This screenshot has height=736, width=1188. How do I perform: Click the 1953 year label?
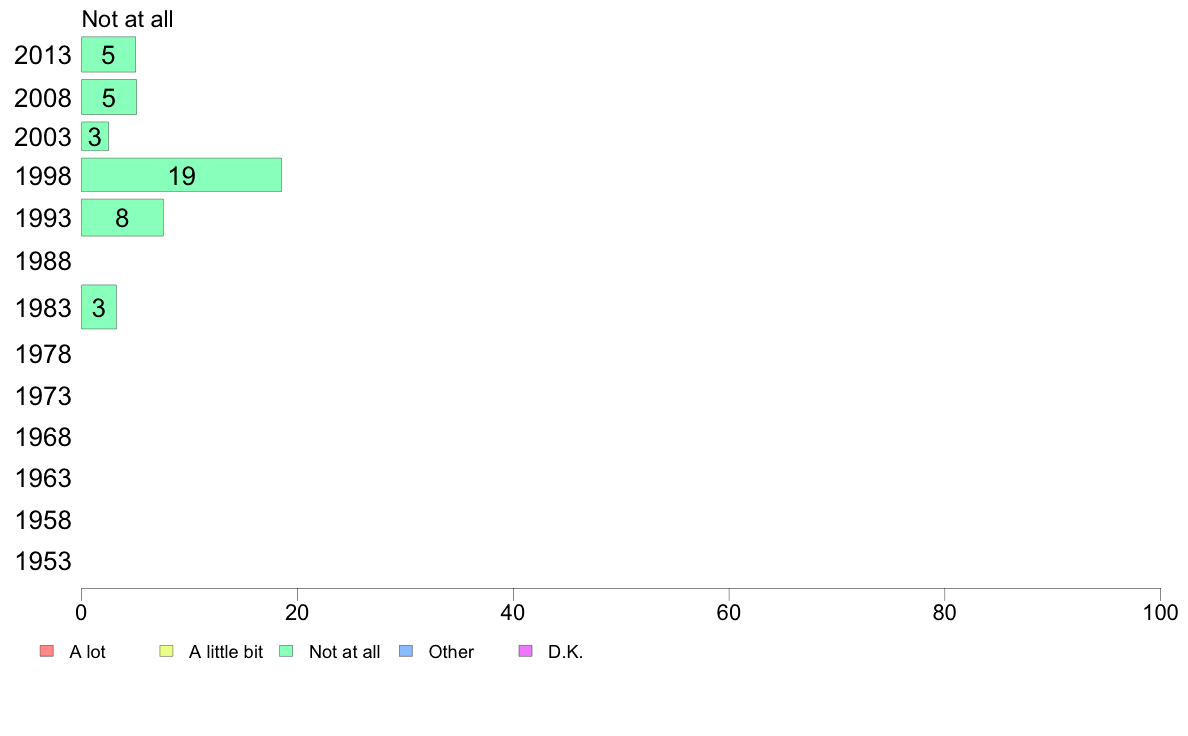[x=43, y=562]
